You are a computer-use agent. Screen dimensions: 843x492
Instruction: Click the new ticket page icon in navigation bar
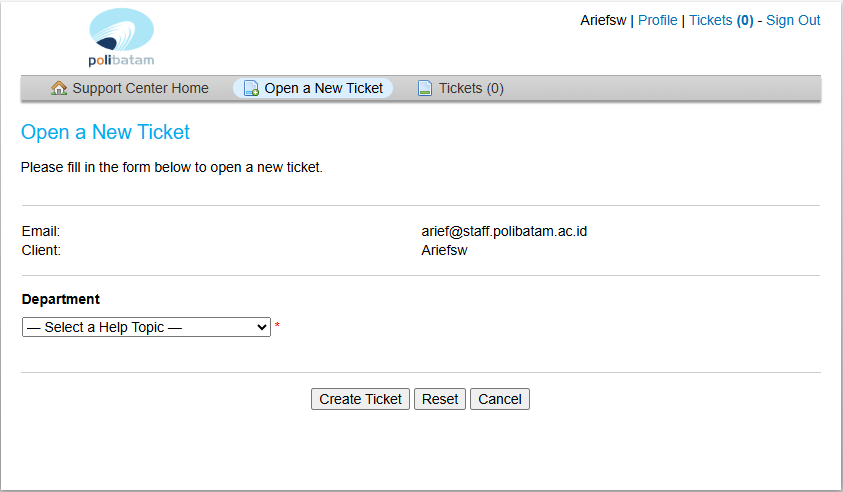251,88
